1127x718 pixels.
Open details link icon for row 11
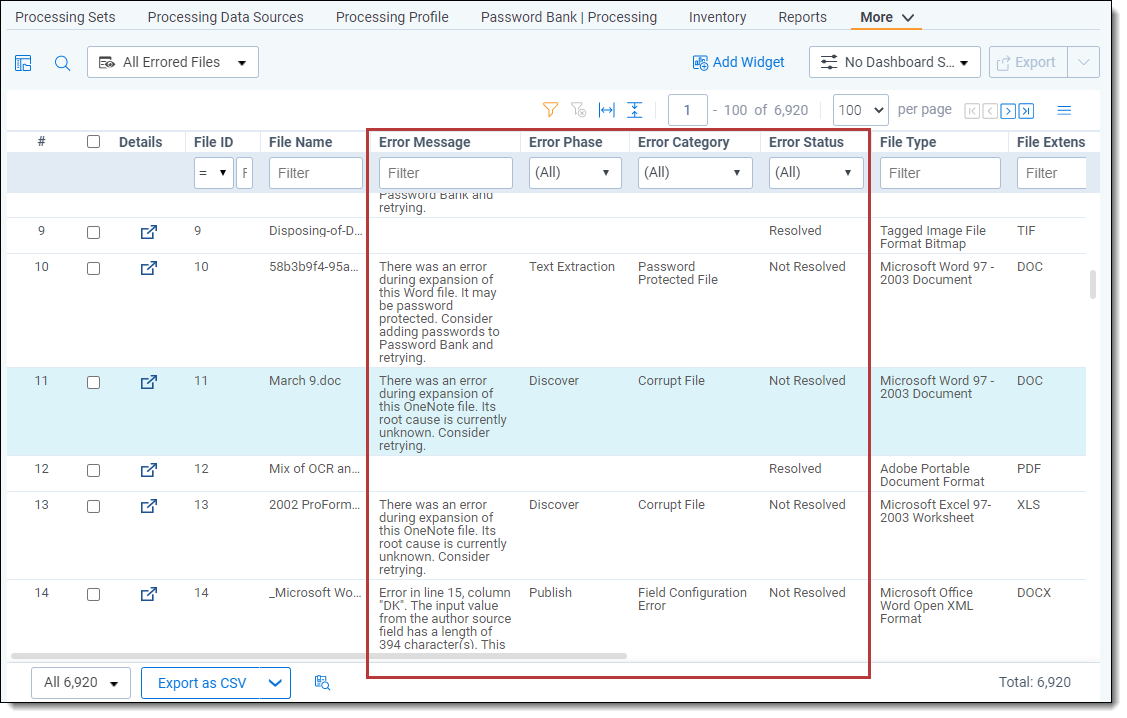[x=148, y=381]
